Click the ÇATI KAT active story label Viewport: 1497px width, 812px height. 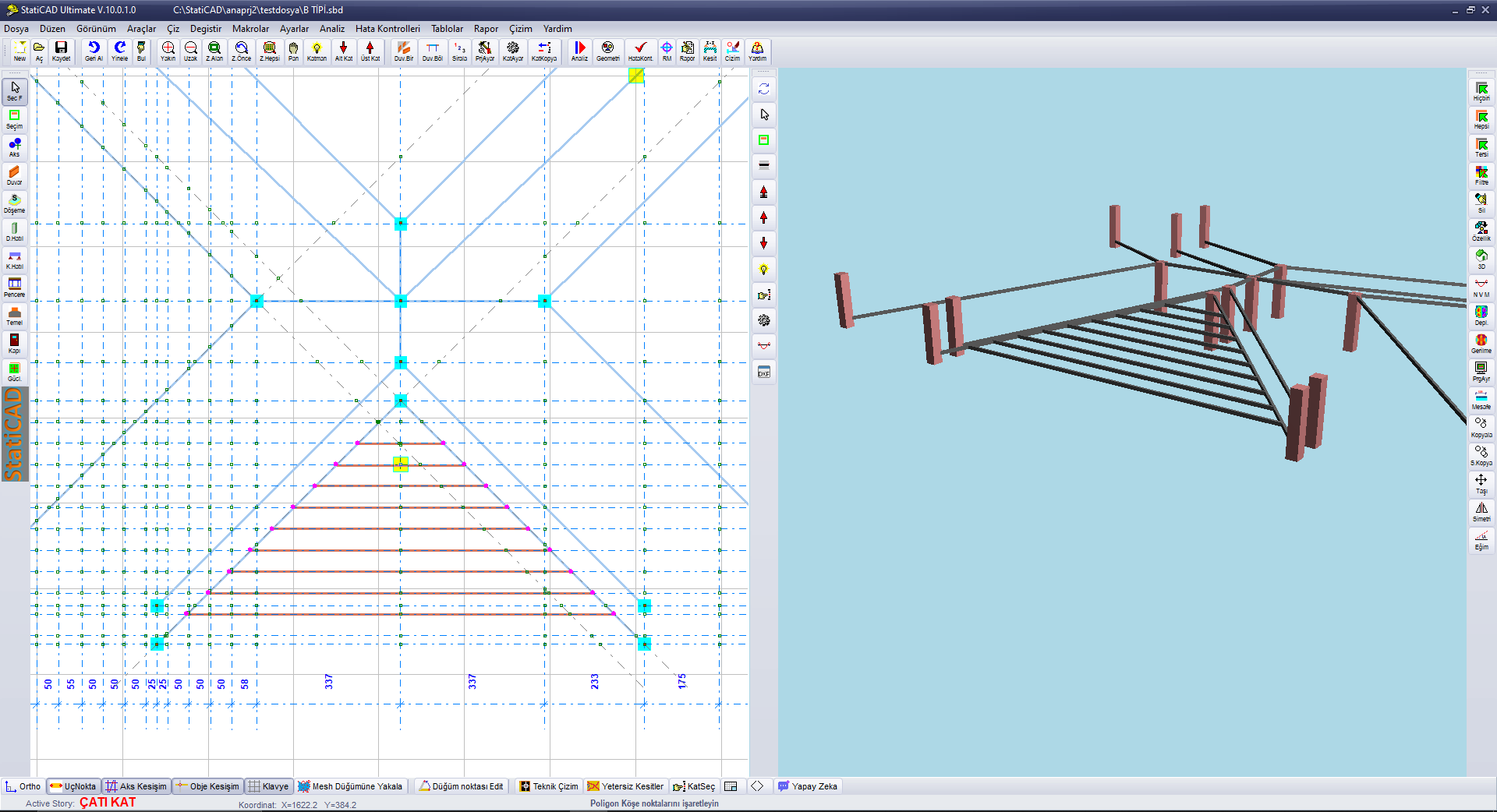108,803
